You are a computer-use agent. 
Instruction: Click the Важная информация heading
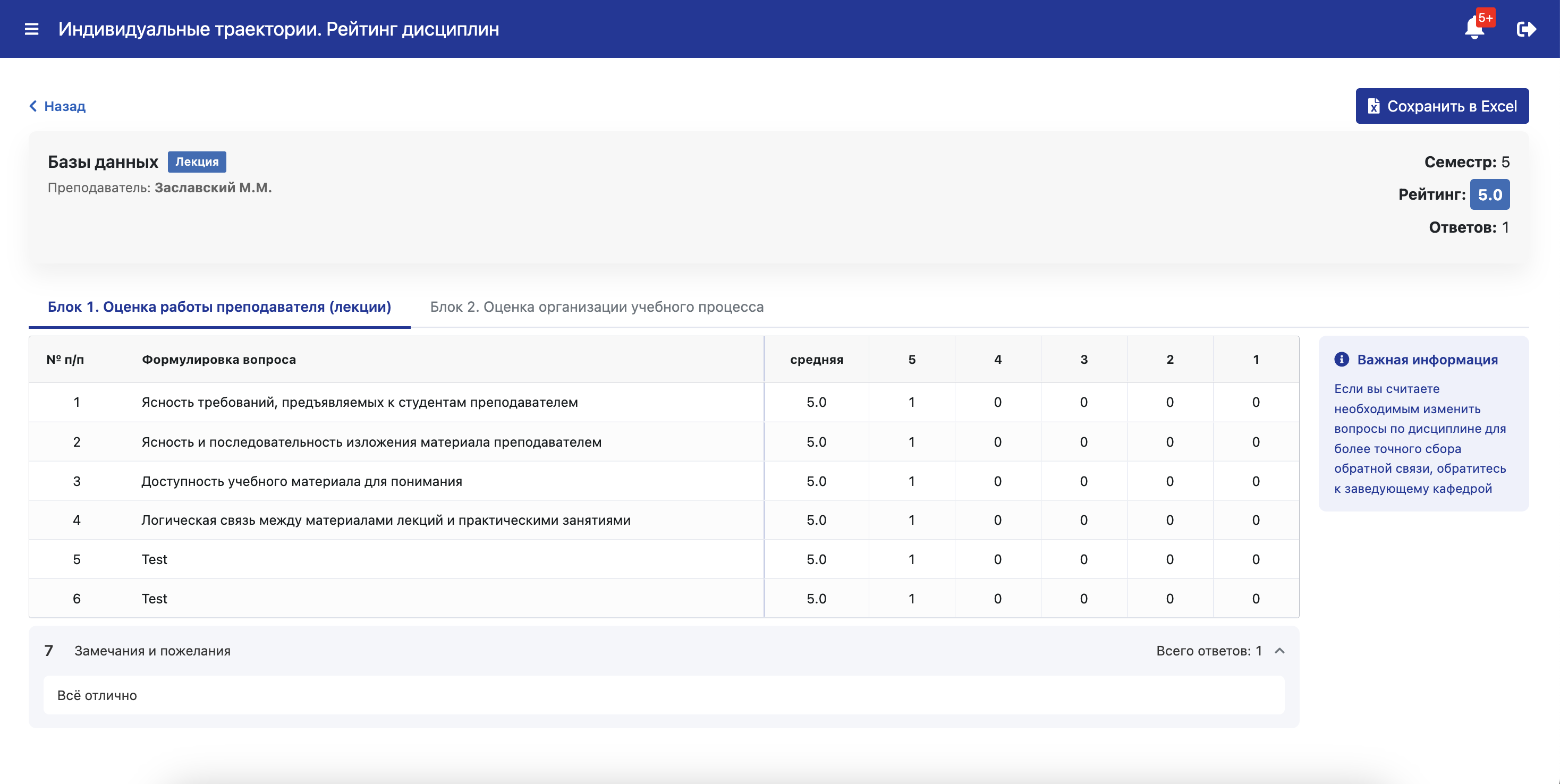pos(1427,360)
